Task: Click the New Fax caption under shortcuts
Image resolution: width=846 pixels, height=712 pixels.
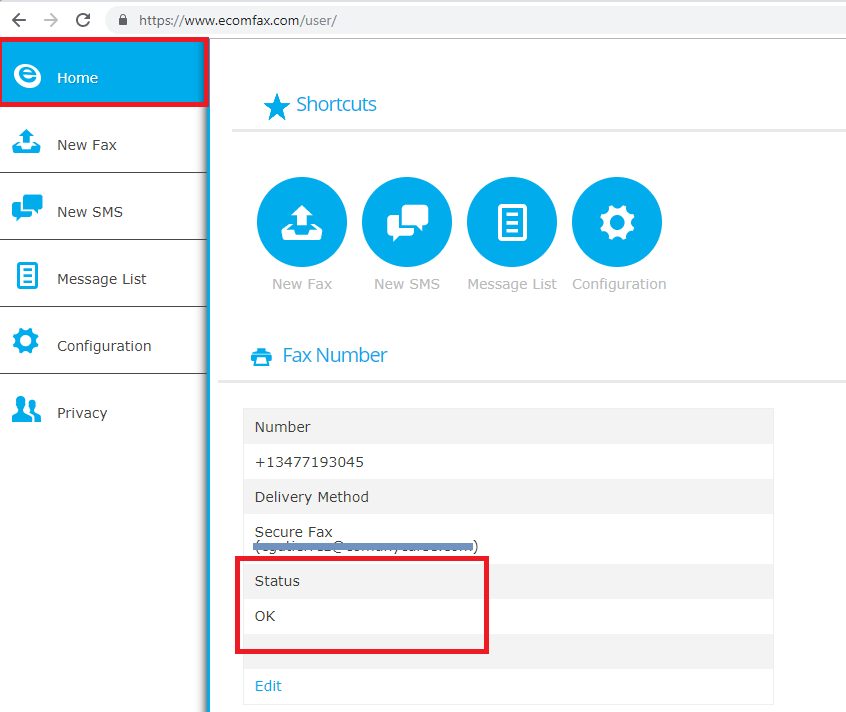Action: 302,284
